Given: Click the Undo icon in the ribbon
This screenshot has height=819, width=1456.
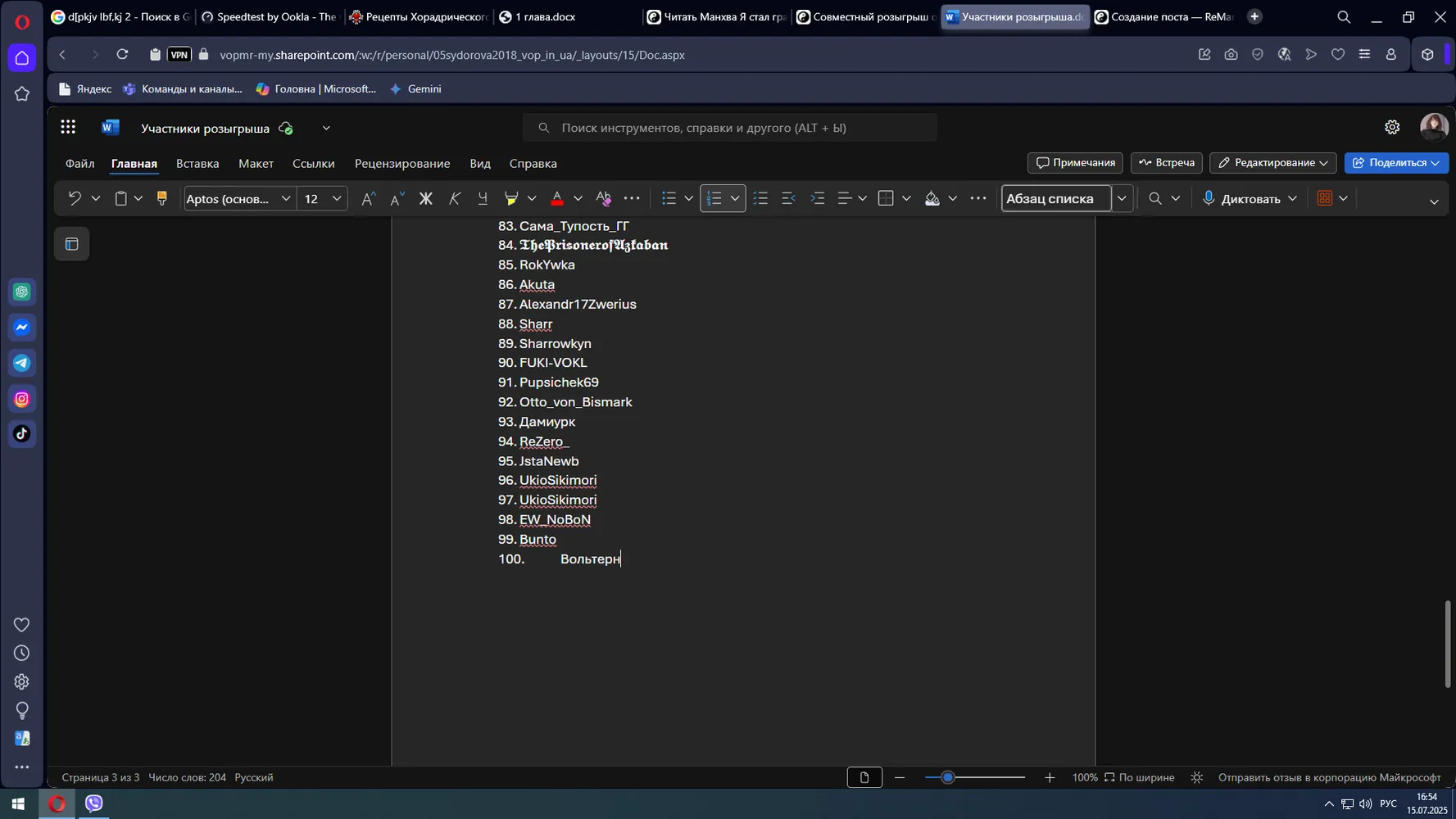Looking at the screenshot, I should (x=75, y=198).
